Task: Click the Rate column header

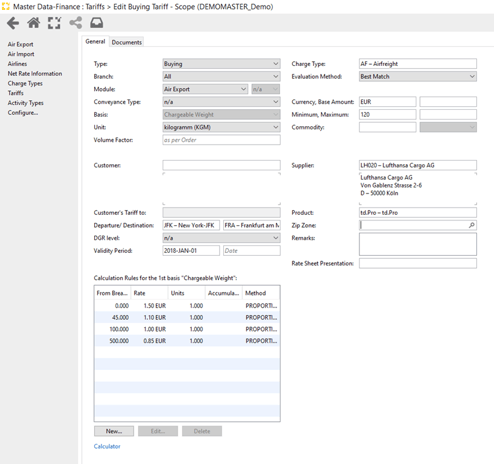Action: coord(149,293)
